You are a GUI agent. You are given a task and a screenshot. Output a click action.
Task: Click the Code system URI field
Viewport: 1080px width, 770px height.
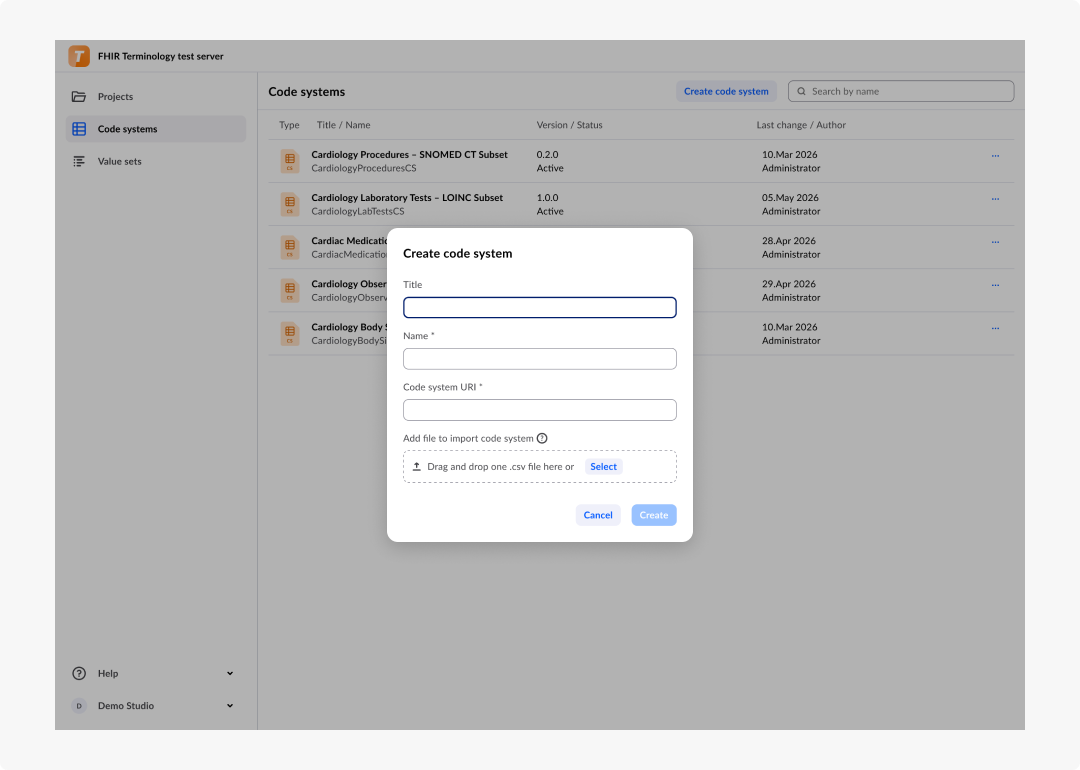coord(539,410)
